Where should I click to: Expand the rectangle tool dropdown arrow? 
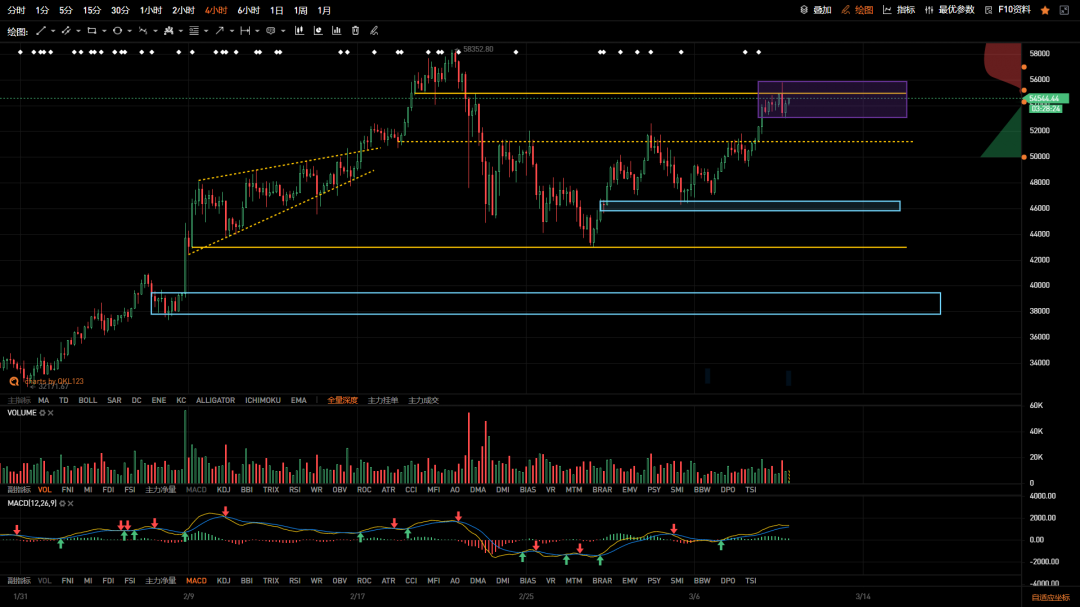[x=104, y=31]
